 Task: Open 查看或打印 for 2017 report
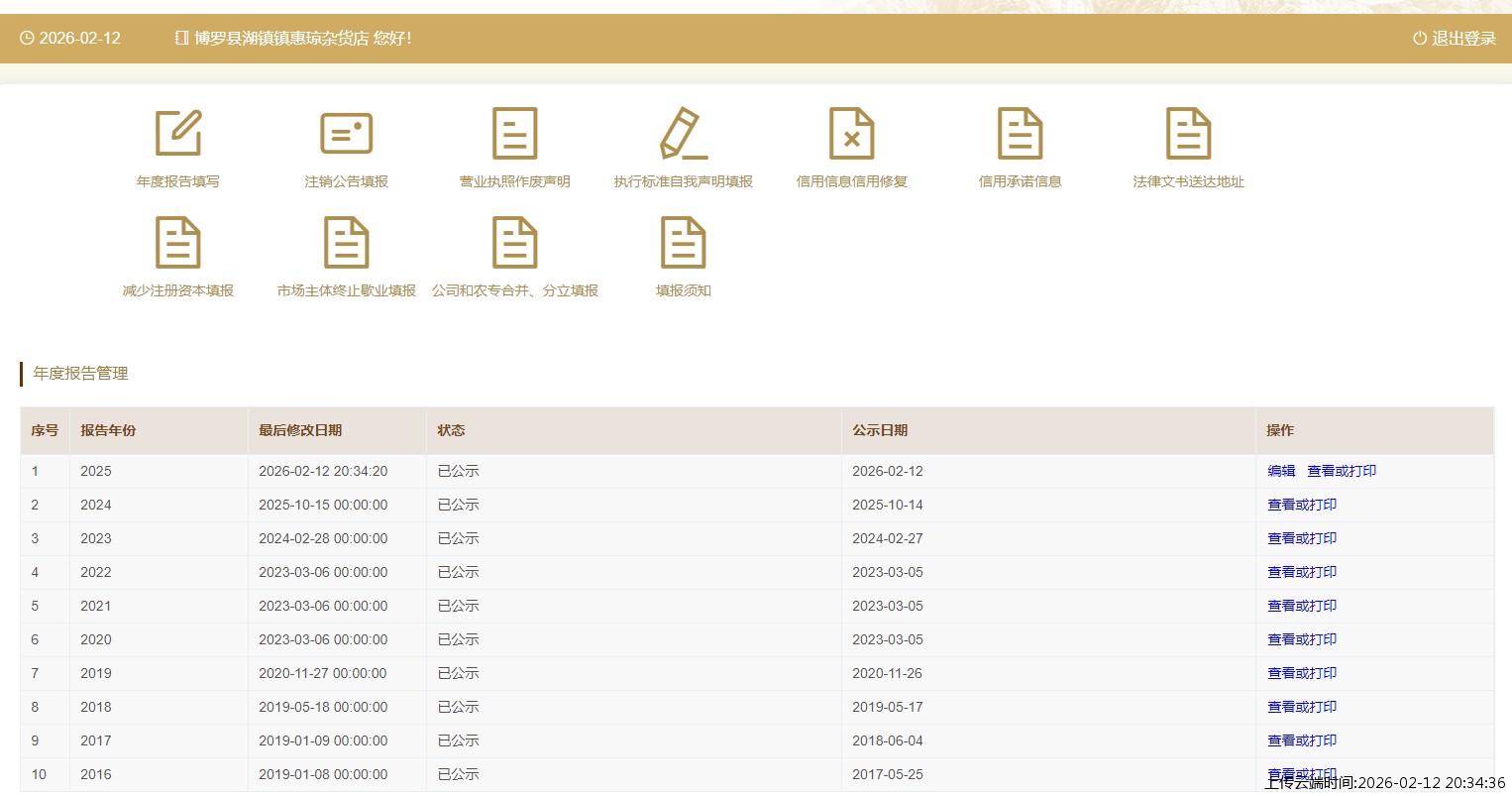(x=1302, y=740)
